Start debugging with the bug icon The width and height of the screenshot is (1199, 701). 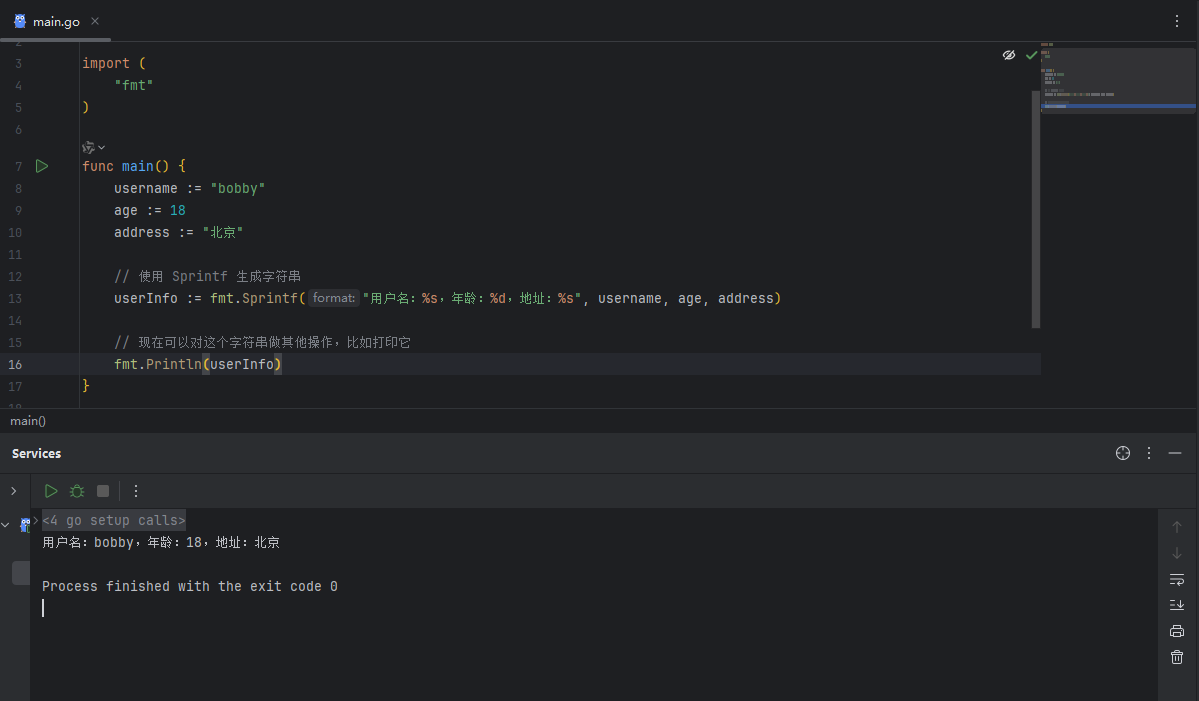[76, 491]
